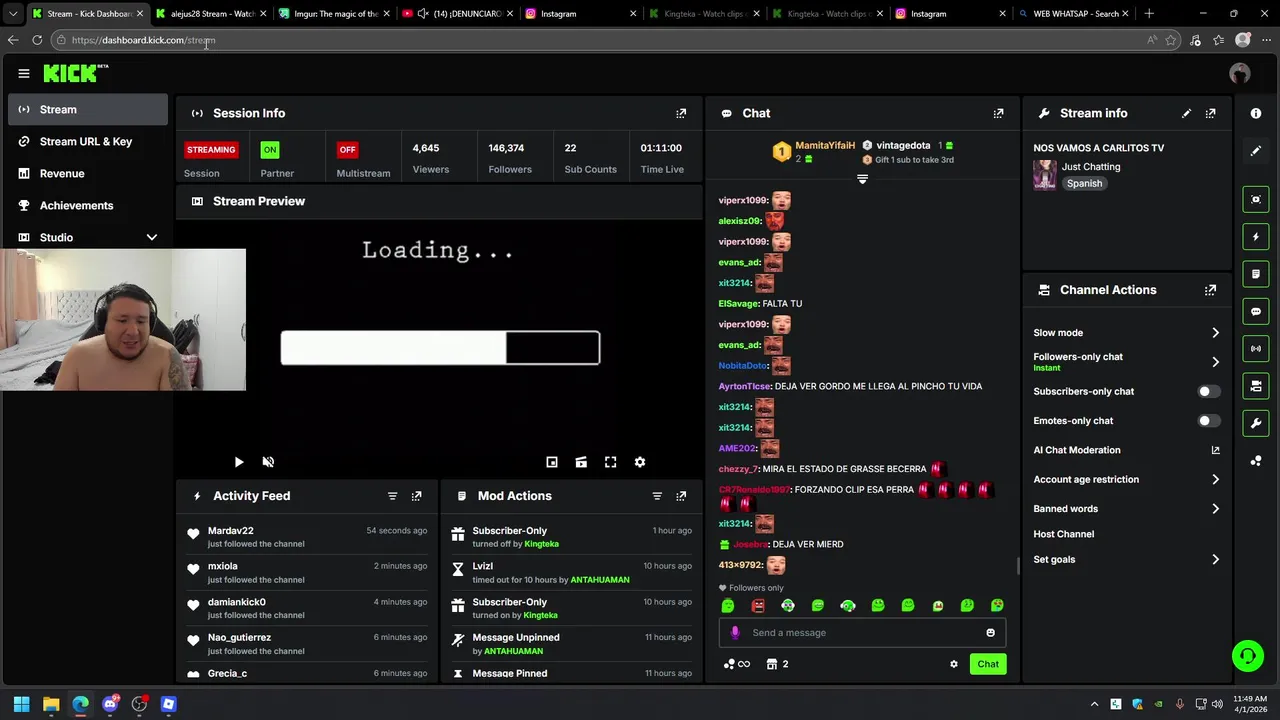Image resolution: width=1280 pixels, height=720 pixels.
Task: Toggle the stream preview widget icon in right sidebar
Action: coord(1256,199)
